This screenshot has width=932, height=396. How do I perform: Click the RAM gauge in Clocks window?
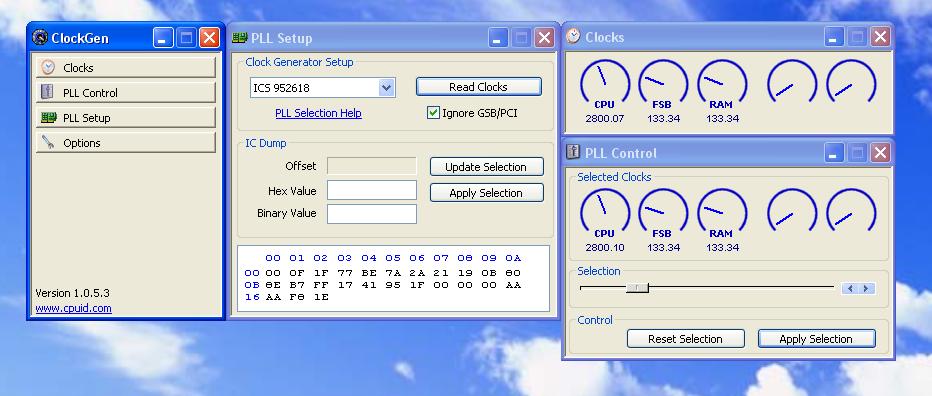point(722,84)
